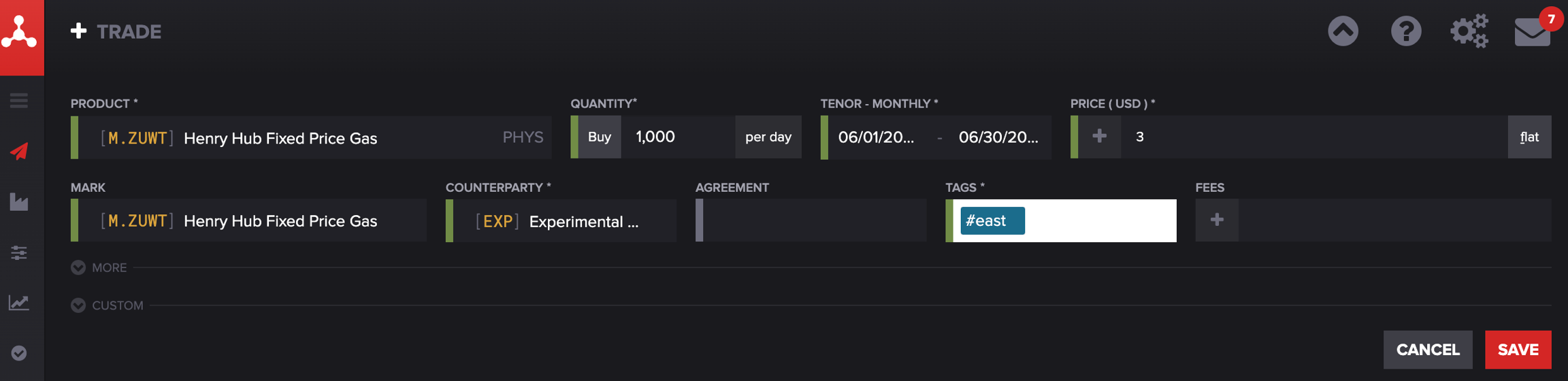Open the Counterparty Experimental dropdown

click(564, 221)
